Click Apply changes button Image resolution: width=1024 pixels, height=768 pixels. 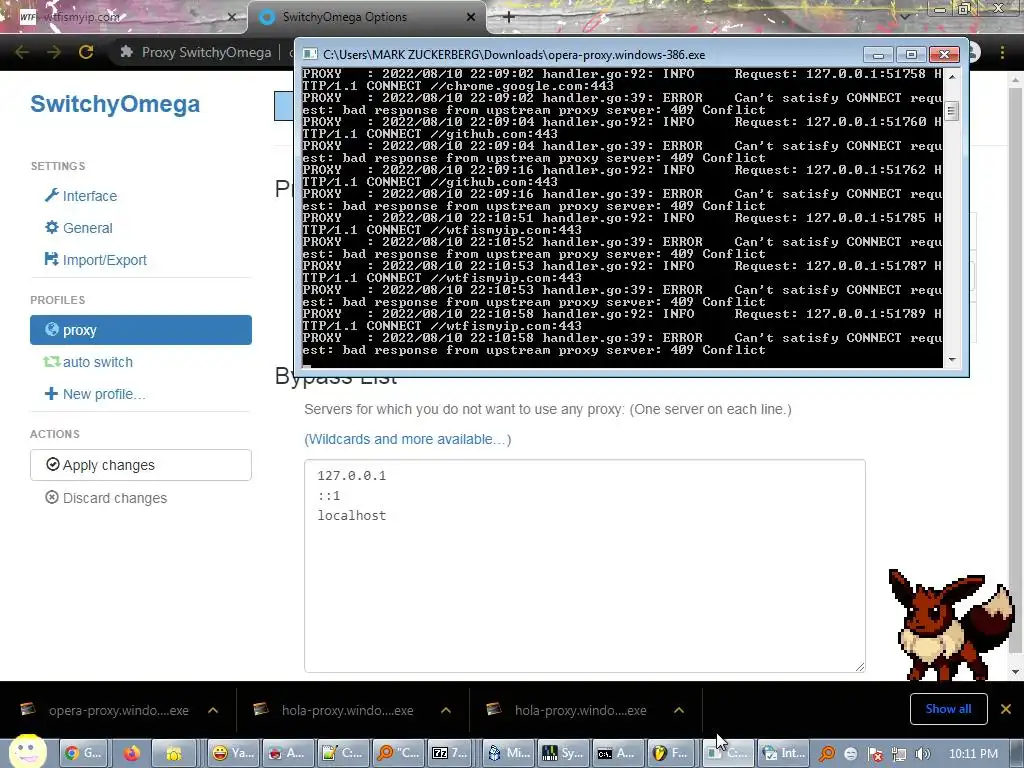point(140,465)
